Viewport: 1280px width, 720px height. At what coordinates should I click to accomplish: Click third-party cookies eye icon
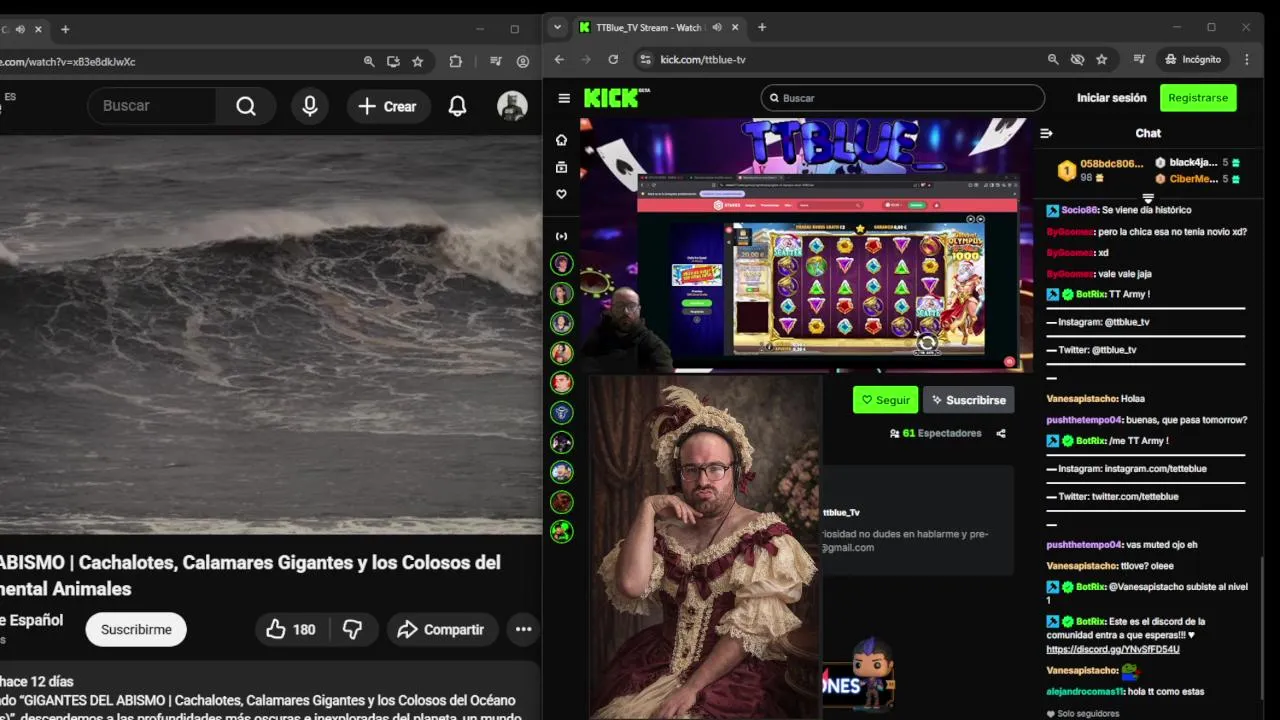[x=1077, y=60]
